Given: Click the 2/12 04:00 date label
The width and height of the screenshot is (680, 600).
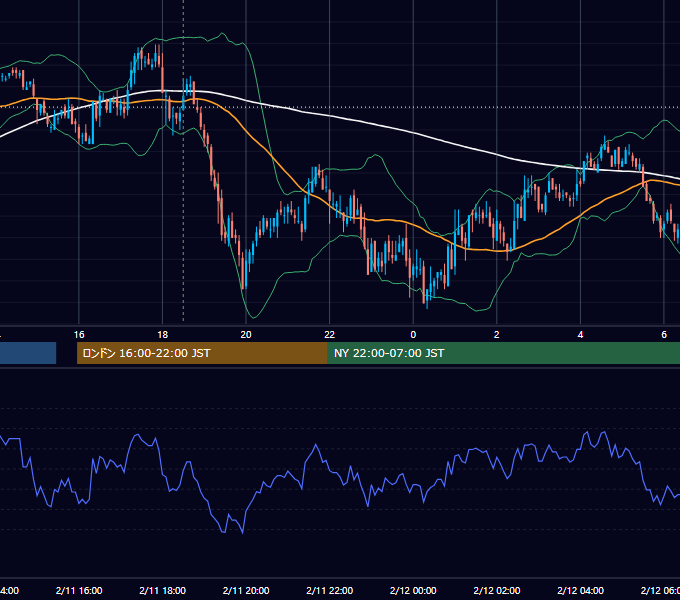Looking at the screenshot, I should click(580, 590).
